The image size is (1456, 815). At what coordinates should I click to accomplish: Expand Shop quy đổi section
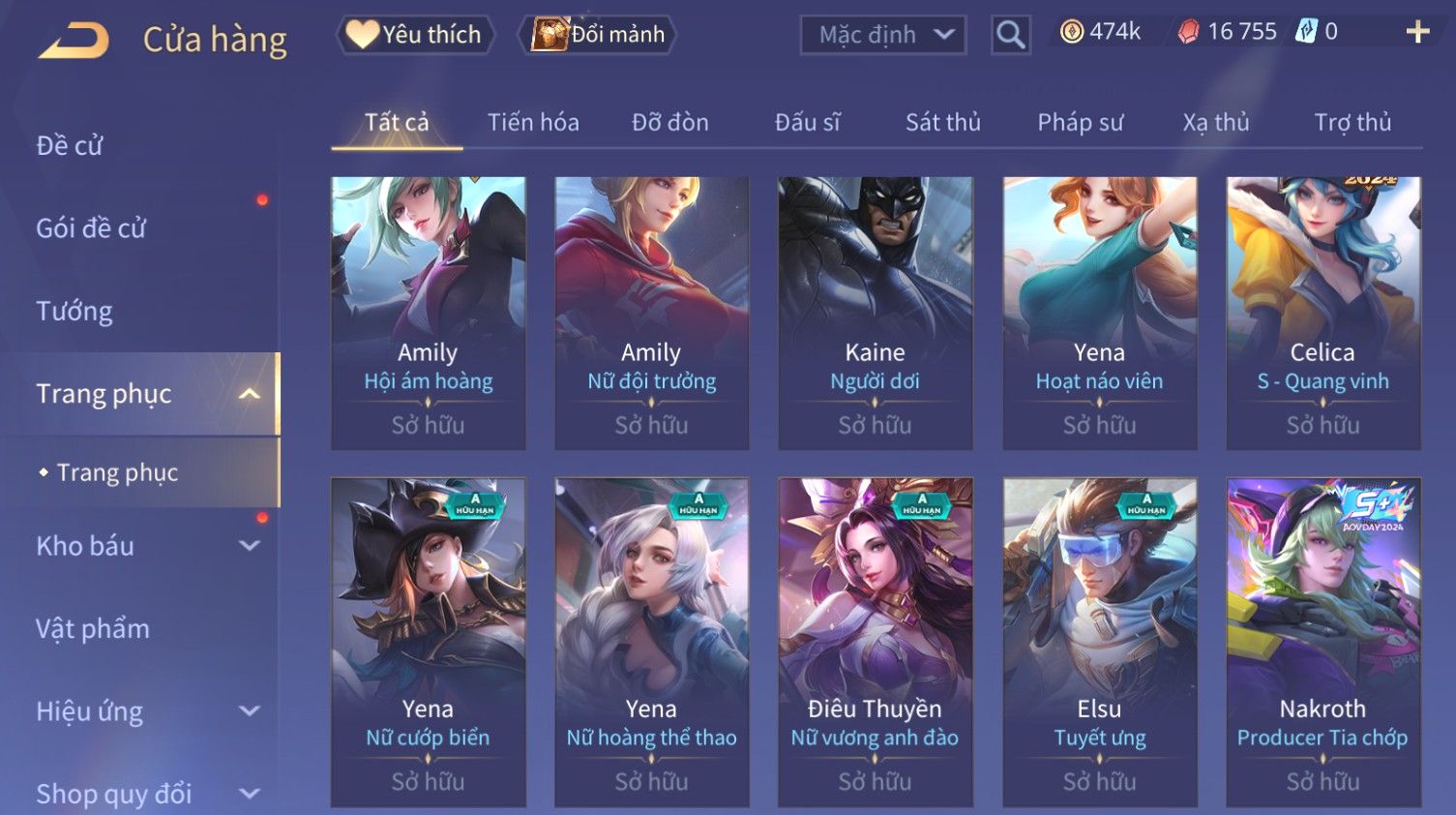(x=249, y=794)
